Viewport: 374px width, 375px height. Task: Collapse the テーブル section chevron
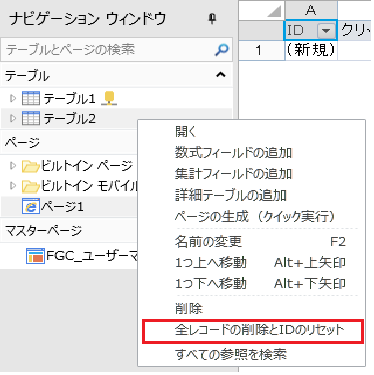click(221, 75)
